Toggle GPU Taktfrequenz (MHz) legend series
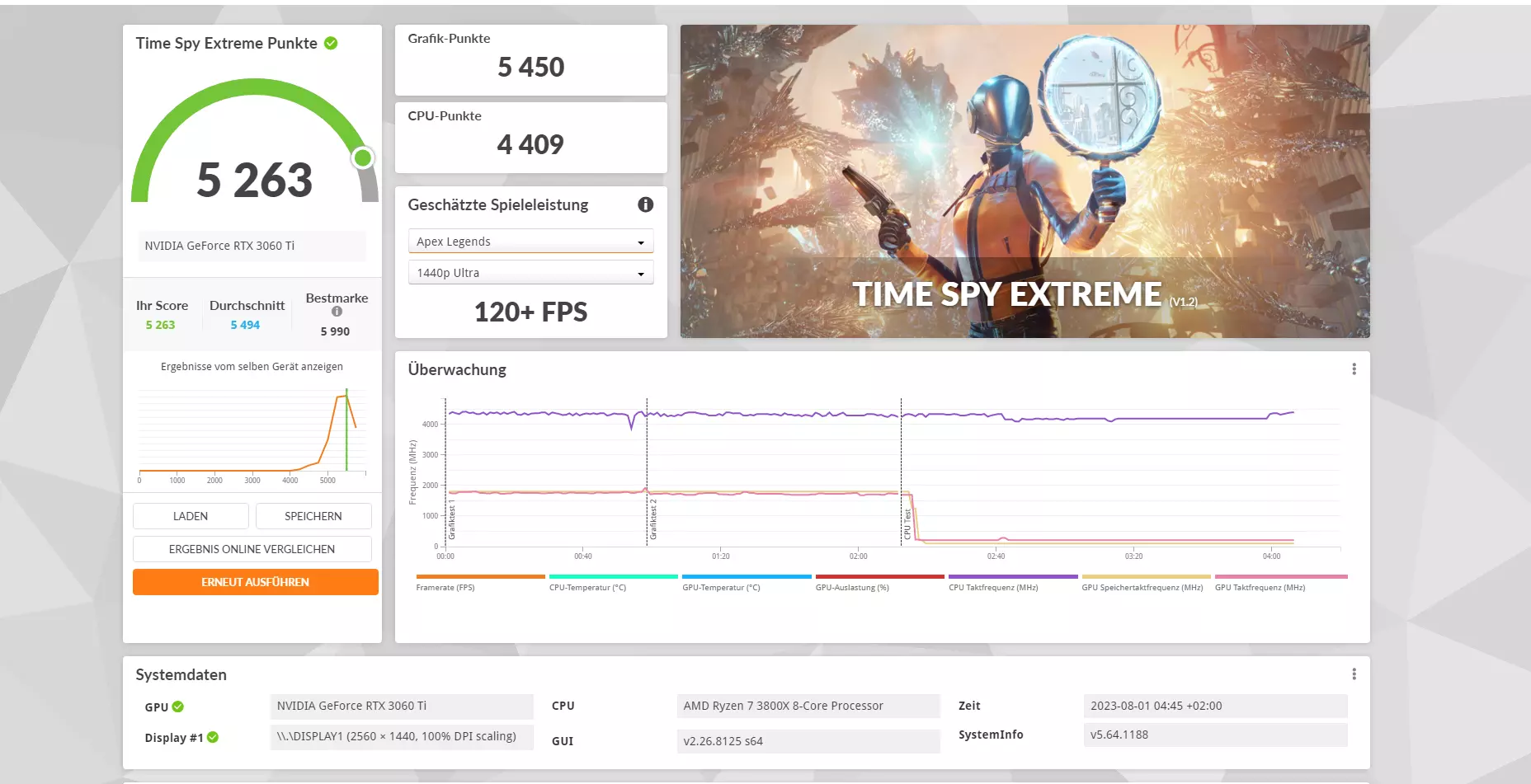Image resolution: width=1531 pixels, height=784 pixels. 1280,583
